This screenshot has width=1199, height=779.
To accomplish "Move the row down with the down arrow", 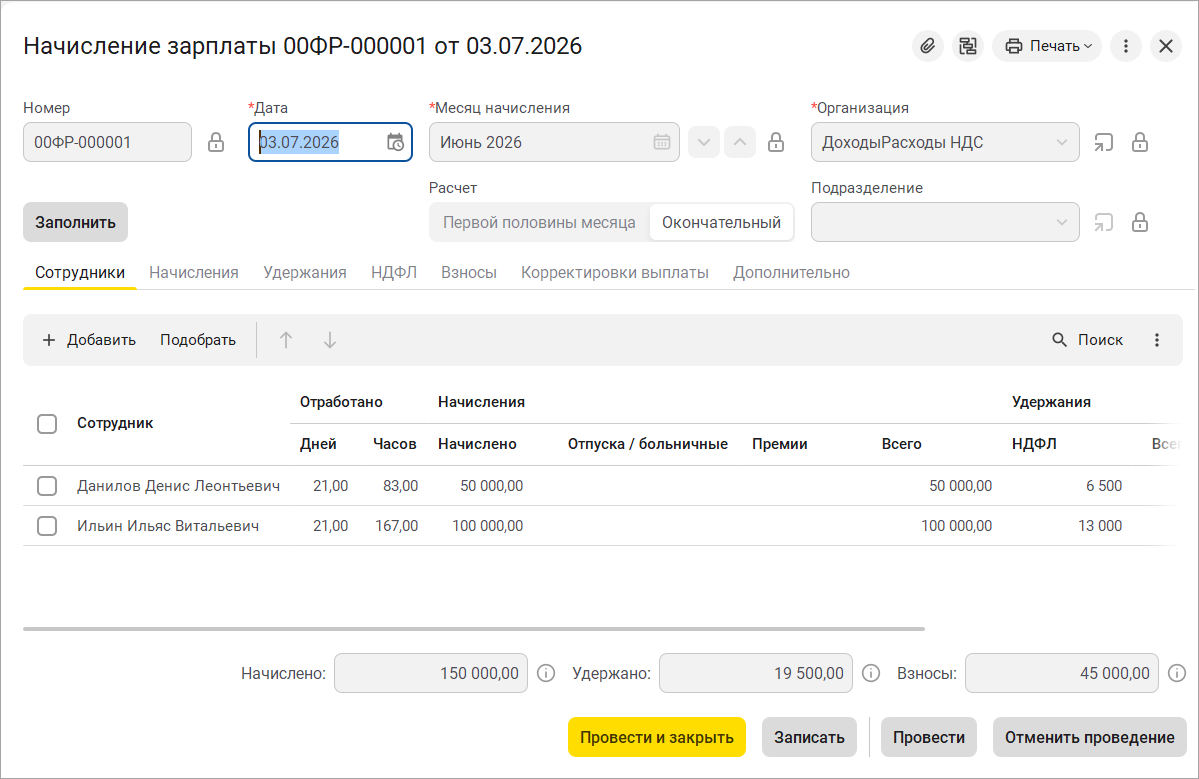I will pyautogui.click(x=330, y=340).
